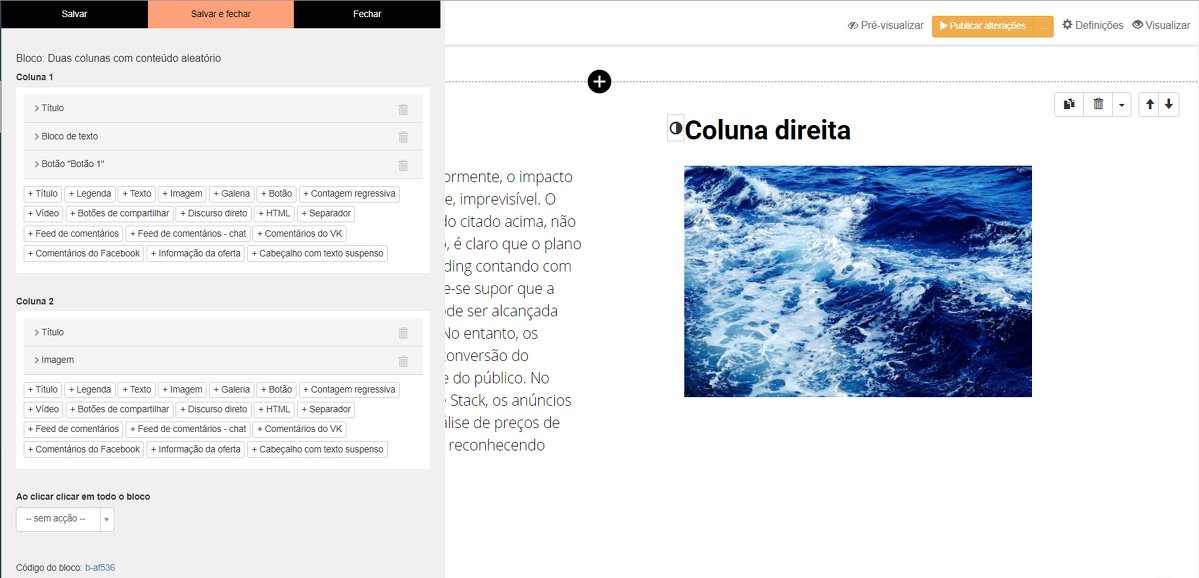Delete "Bloco de texto" item via trash icon
This screenshot has height=578, width=1199.
pyautogui.click(x=403, y=137)
